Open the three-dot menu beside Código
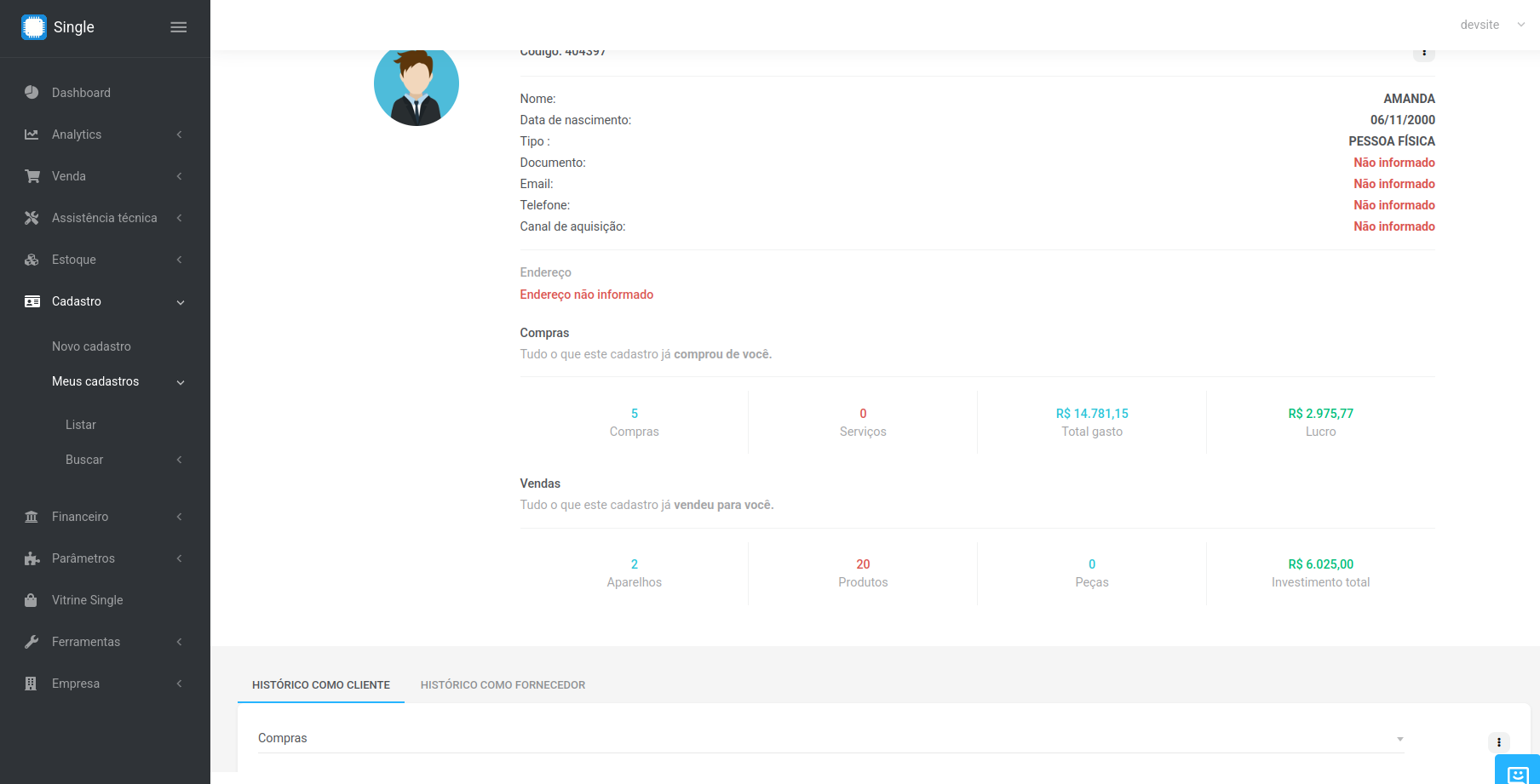 [1424, 53]
